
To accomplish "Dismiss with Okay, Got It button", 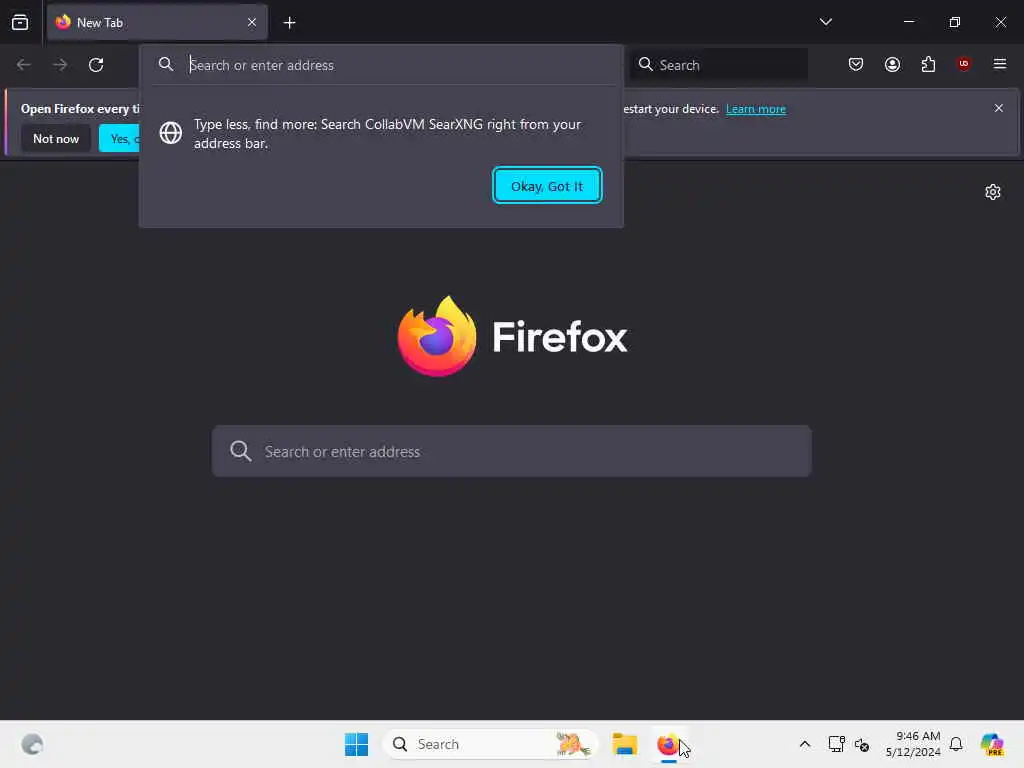I will [x=547, y=185].
